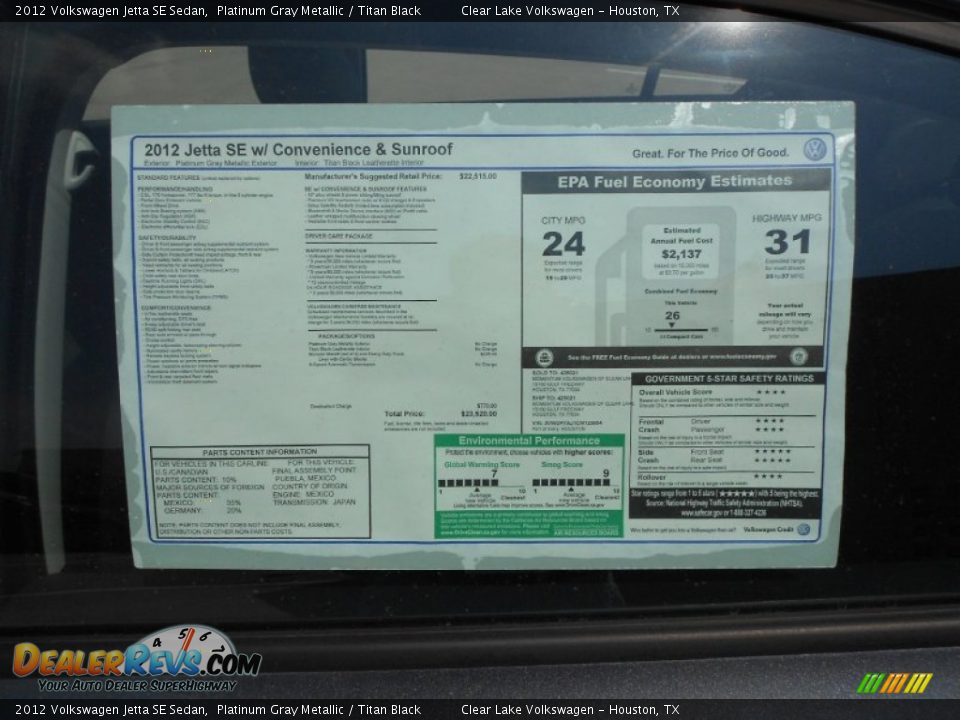The width and height of the screenshot is (960, 720).
Task: Click the "CITY MPG" label
Action: pos(563,220)
